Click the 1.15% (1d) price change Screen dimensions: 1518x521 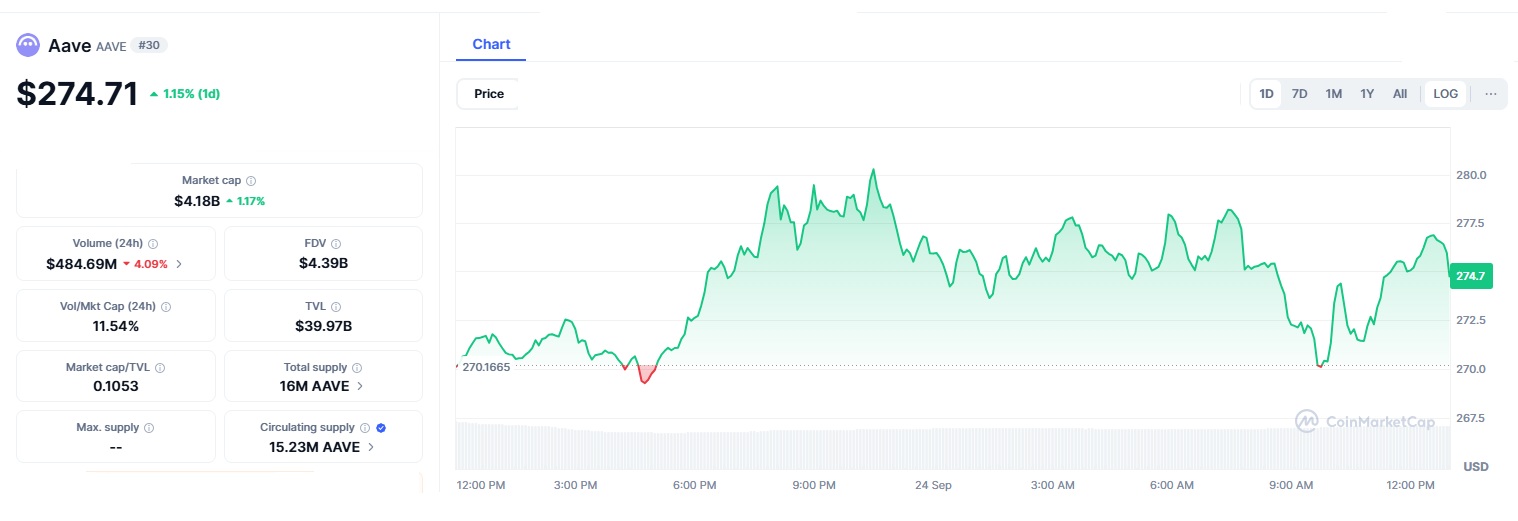pyautogui.click(x=184, y=94)
